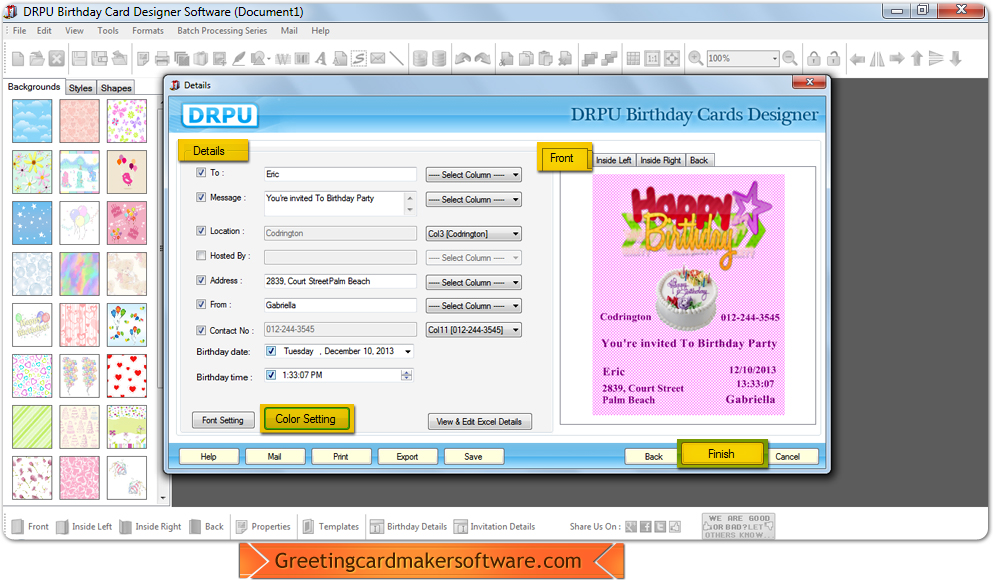993x580 pixels.
Task: Open the Select Column dropdown for Address
Action: pos(474,282)
